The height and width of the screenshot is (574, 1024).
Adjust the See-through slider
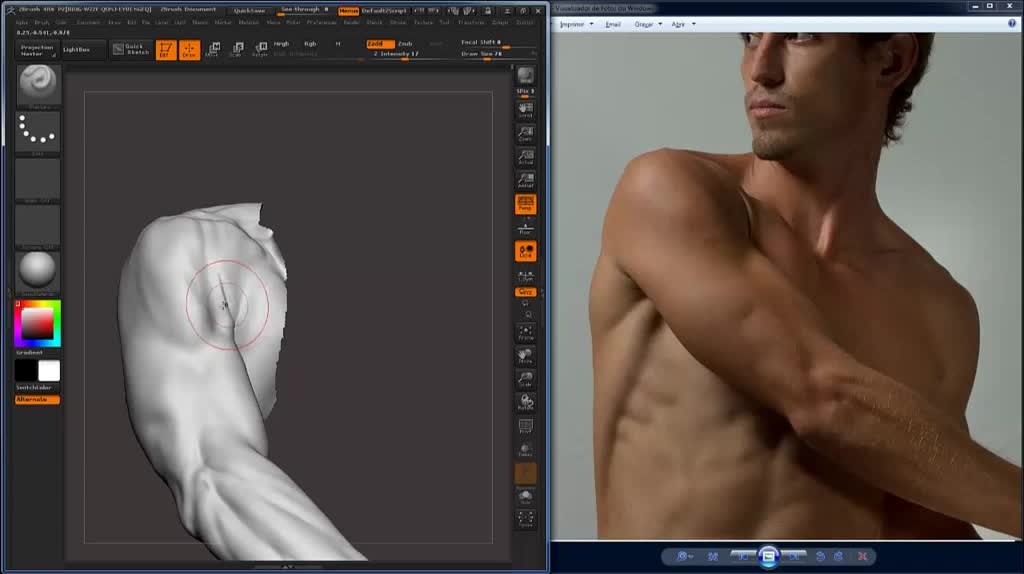[304, 10]
